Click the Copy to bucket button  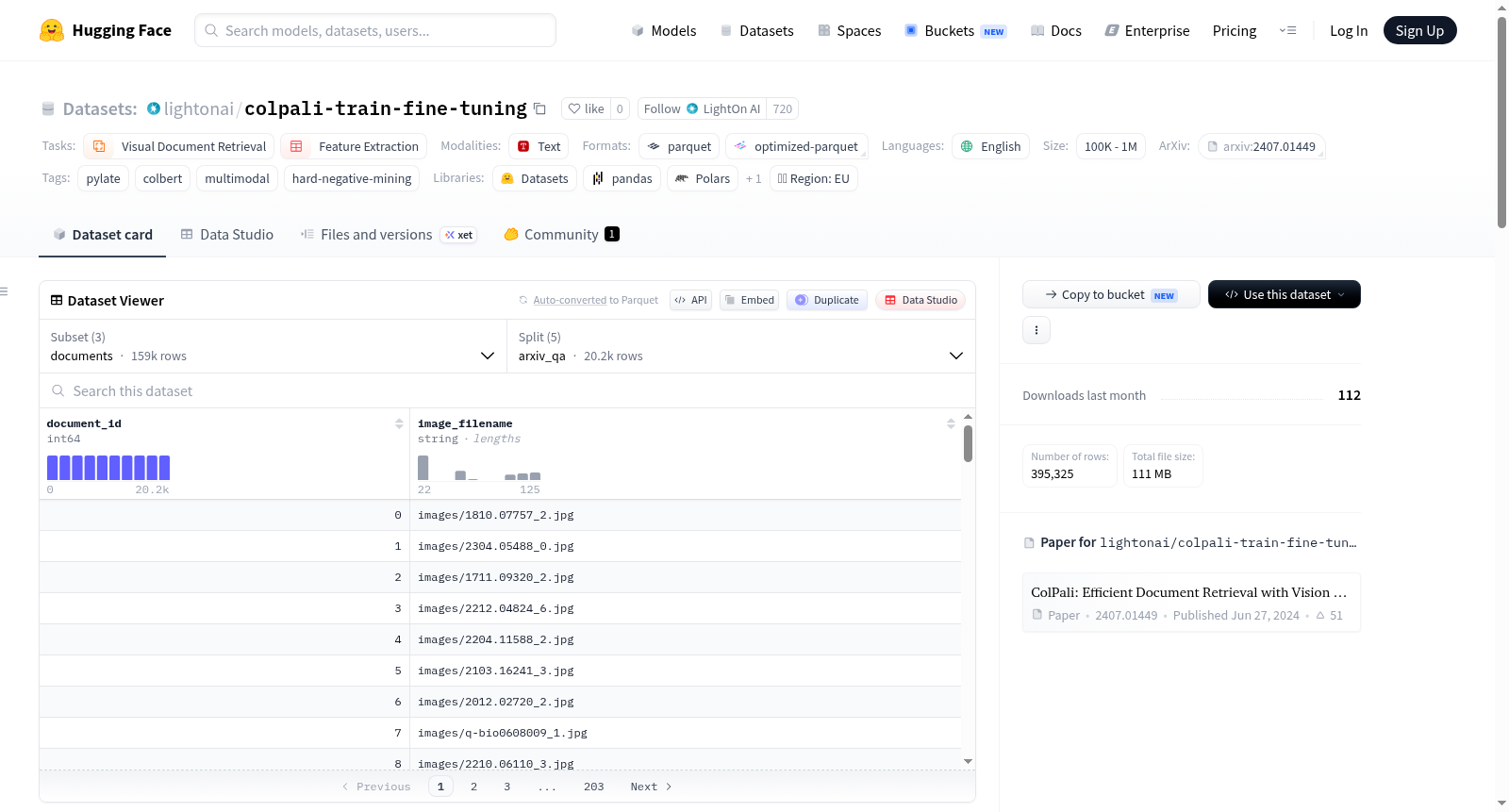point(1111,294)
